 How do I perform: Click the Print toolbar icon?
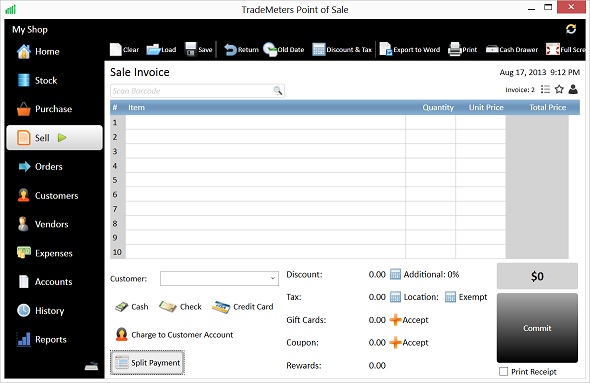[x=455, y=49]
